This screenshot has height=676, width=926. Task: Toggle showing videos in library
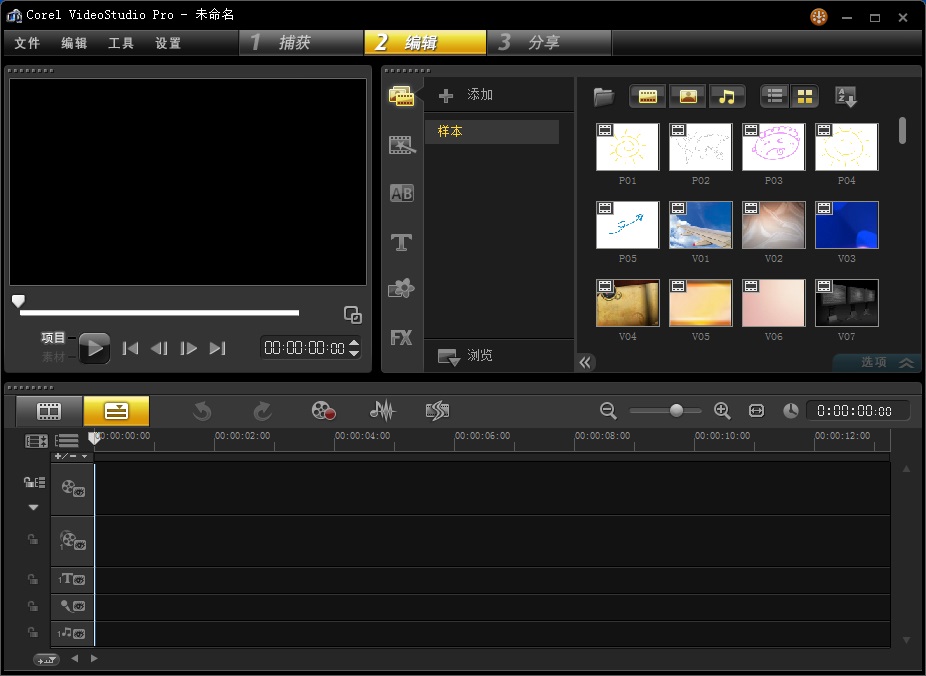[648, 97]
